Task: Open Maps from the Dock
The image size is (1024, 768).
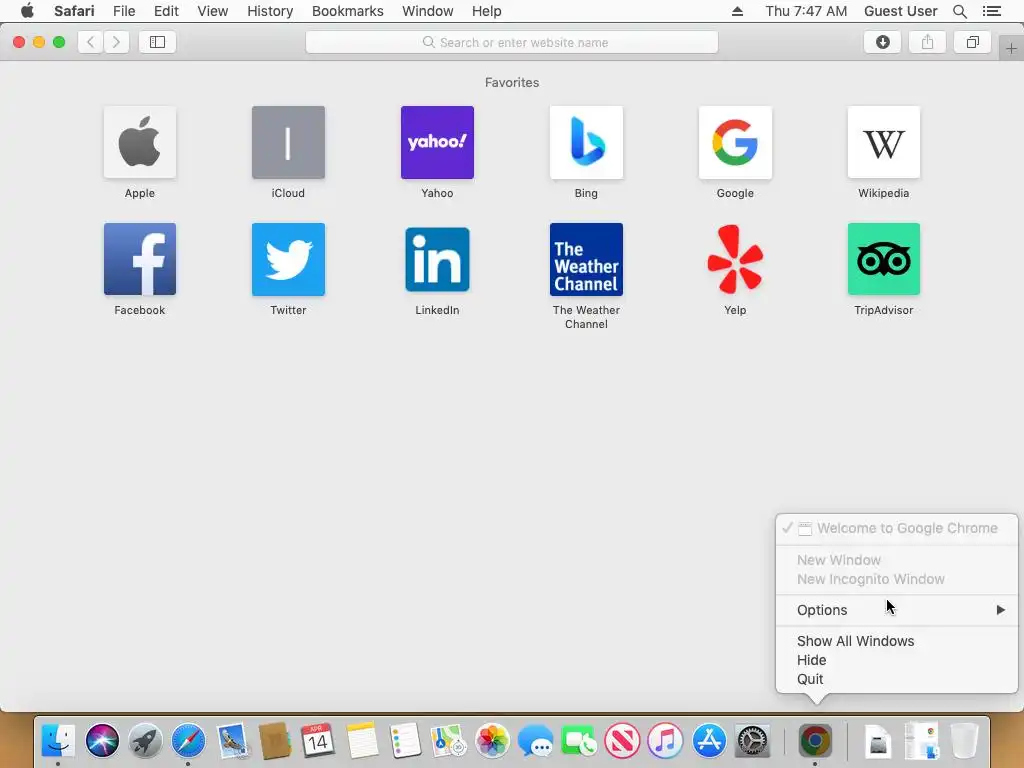Action: tap(448, 741)
